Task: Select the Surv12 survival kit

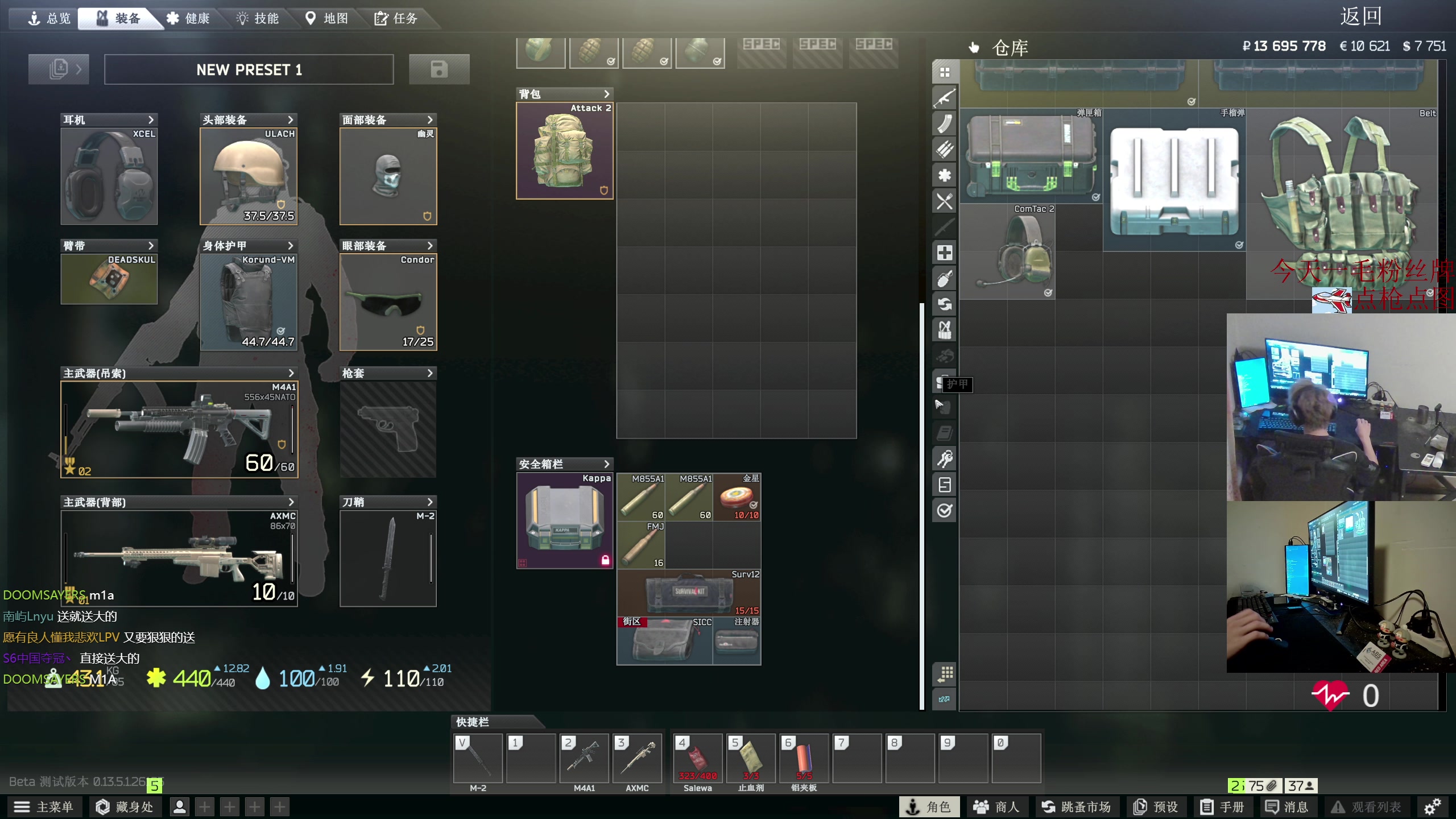Action: coord(689,593)
